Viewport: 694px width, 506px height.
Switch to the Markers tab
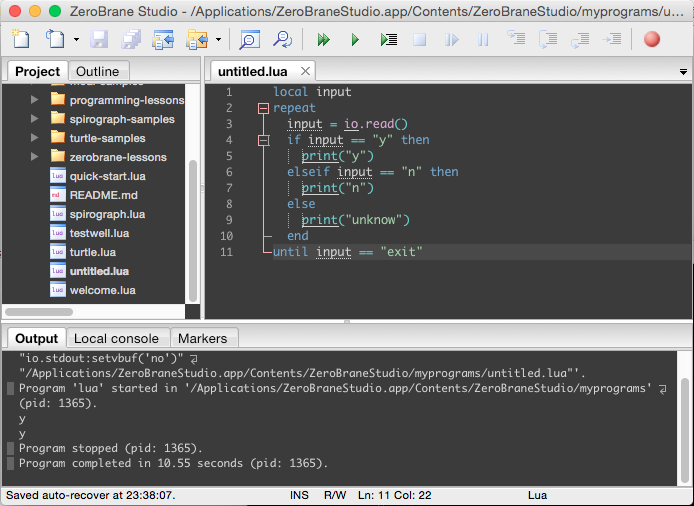[203, 338]
